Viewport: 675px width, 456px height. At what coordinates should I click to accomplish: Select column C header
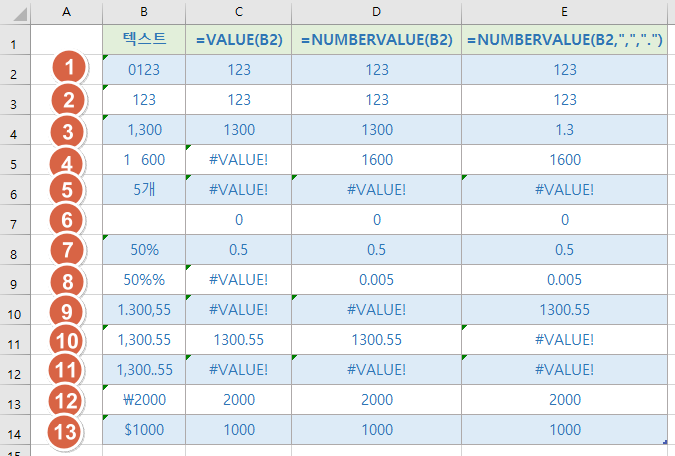point(238,12)
